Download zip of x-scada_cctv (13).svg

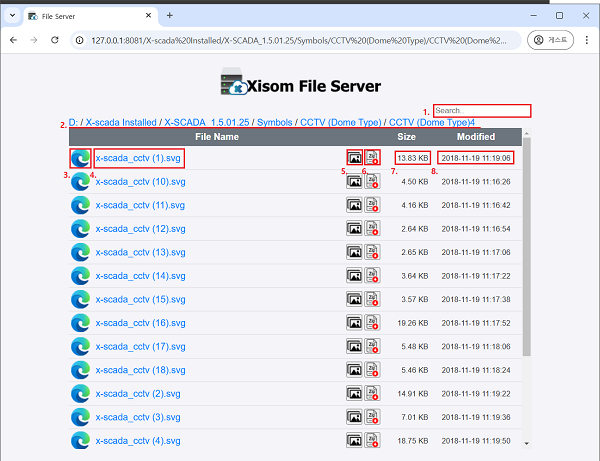(x=372, y=252)
